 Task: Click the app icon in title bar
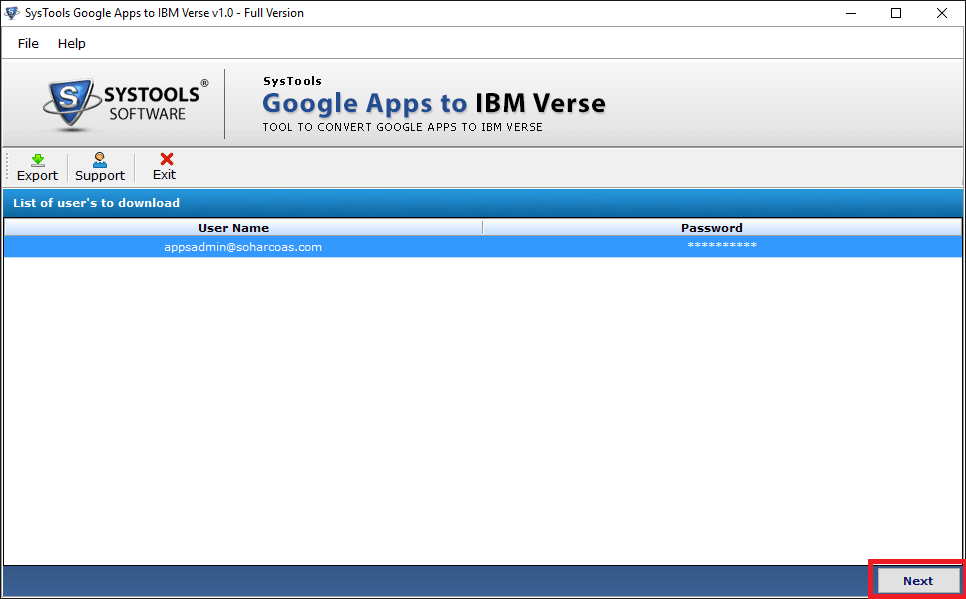[x=12, y=13]
